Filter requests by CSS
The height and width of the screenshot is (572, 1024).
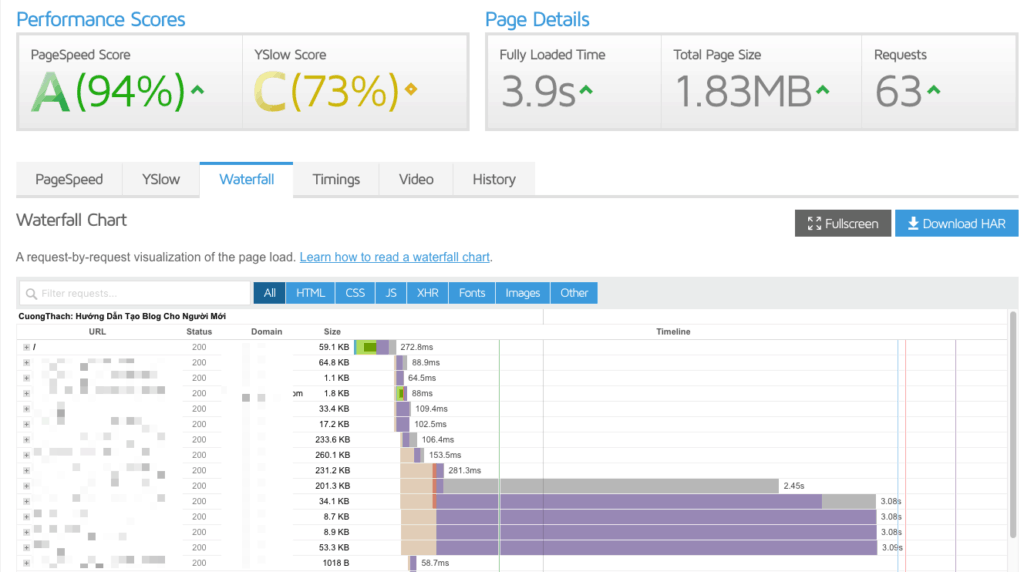[x=355, y=293]
